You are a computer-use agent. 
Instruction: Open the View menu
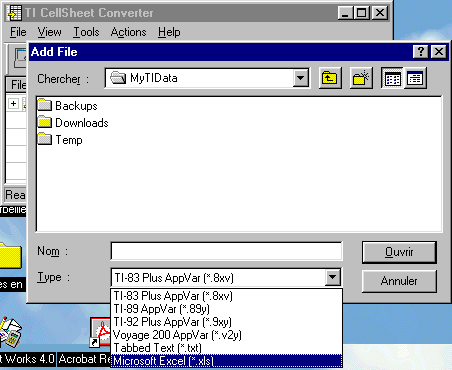pyautogui.click(x=49, y=32)
